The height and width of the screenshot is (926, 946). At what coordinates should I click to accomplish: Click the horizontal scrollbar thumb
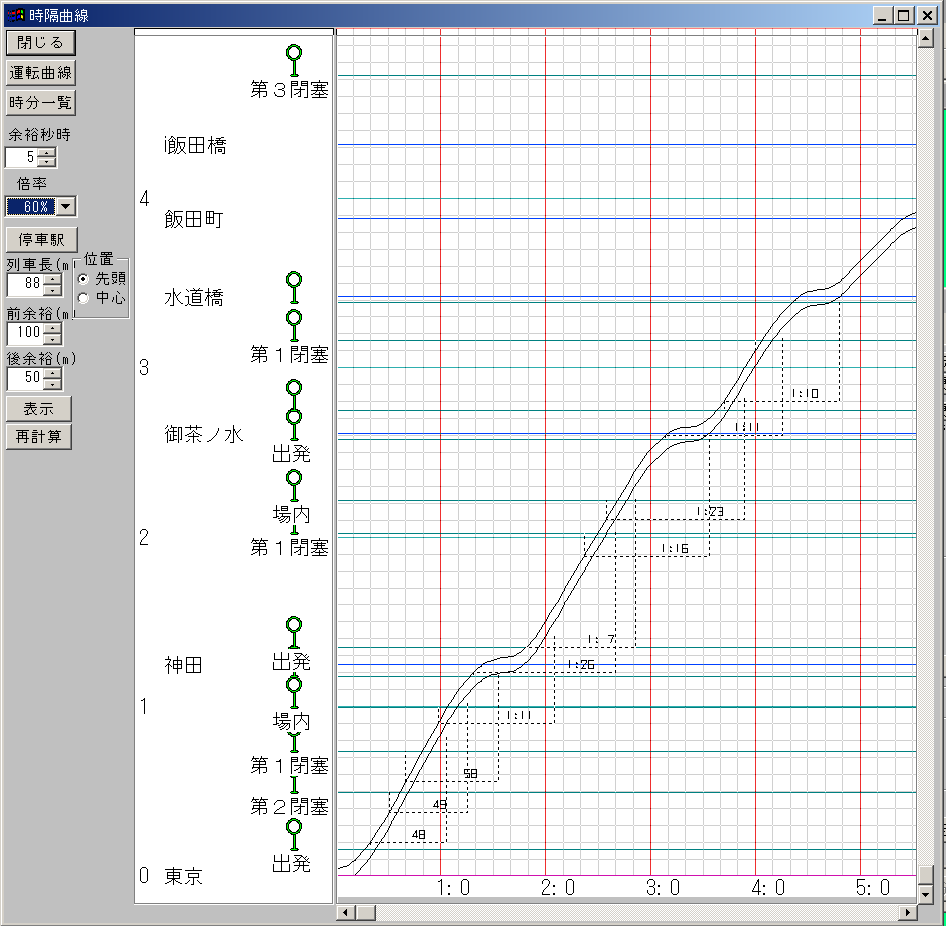[x=364, y=912]
